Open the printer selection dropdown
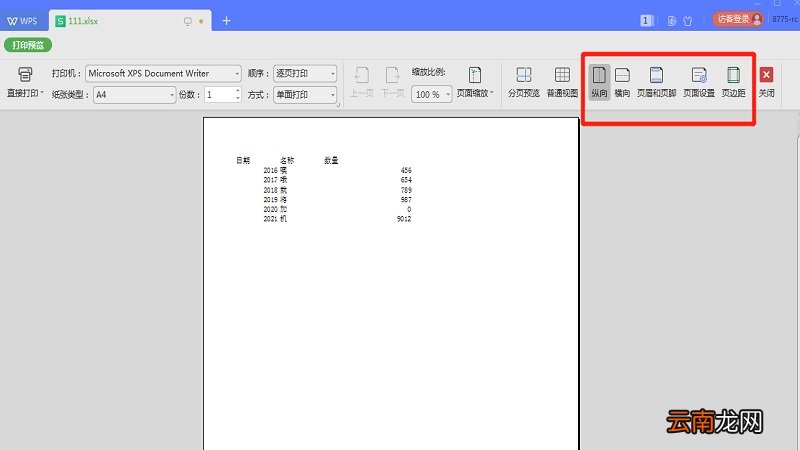 [237, 73]
